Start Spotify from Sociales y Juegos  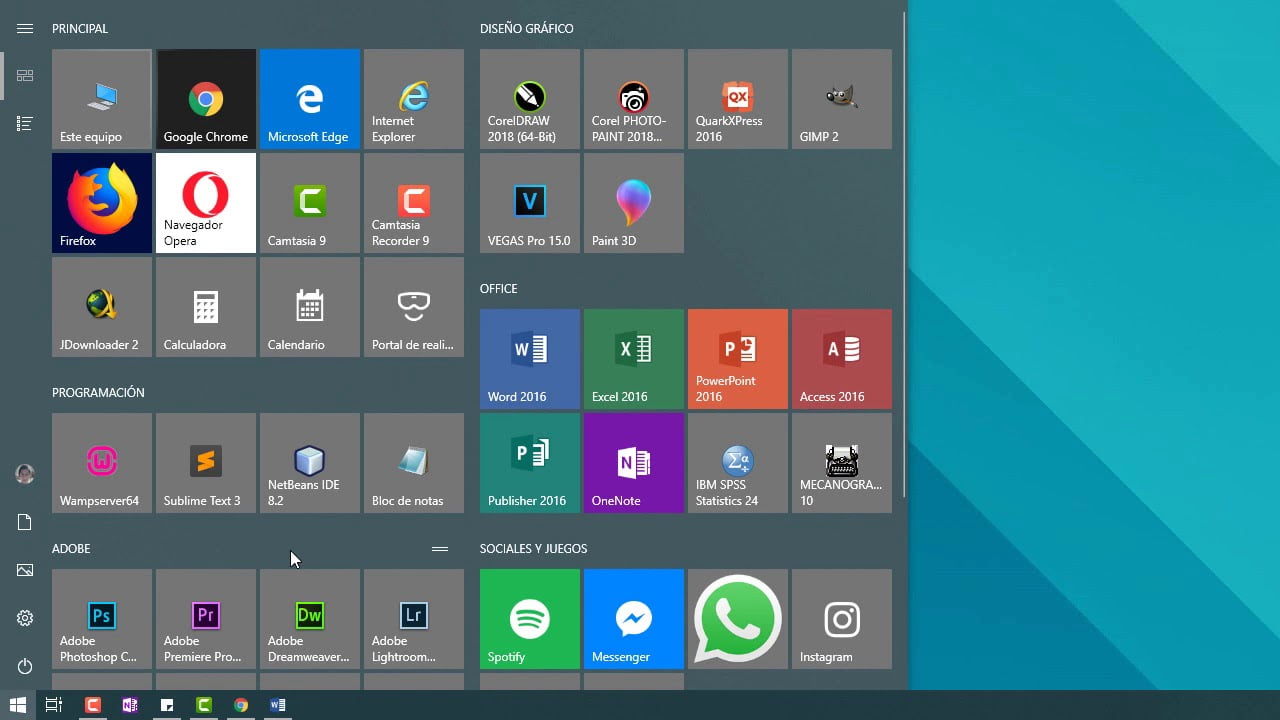pos(529,618)
